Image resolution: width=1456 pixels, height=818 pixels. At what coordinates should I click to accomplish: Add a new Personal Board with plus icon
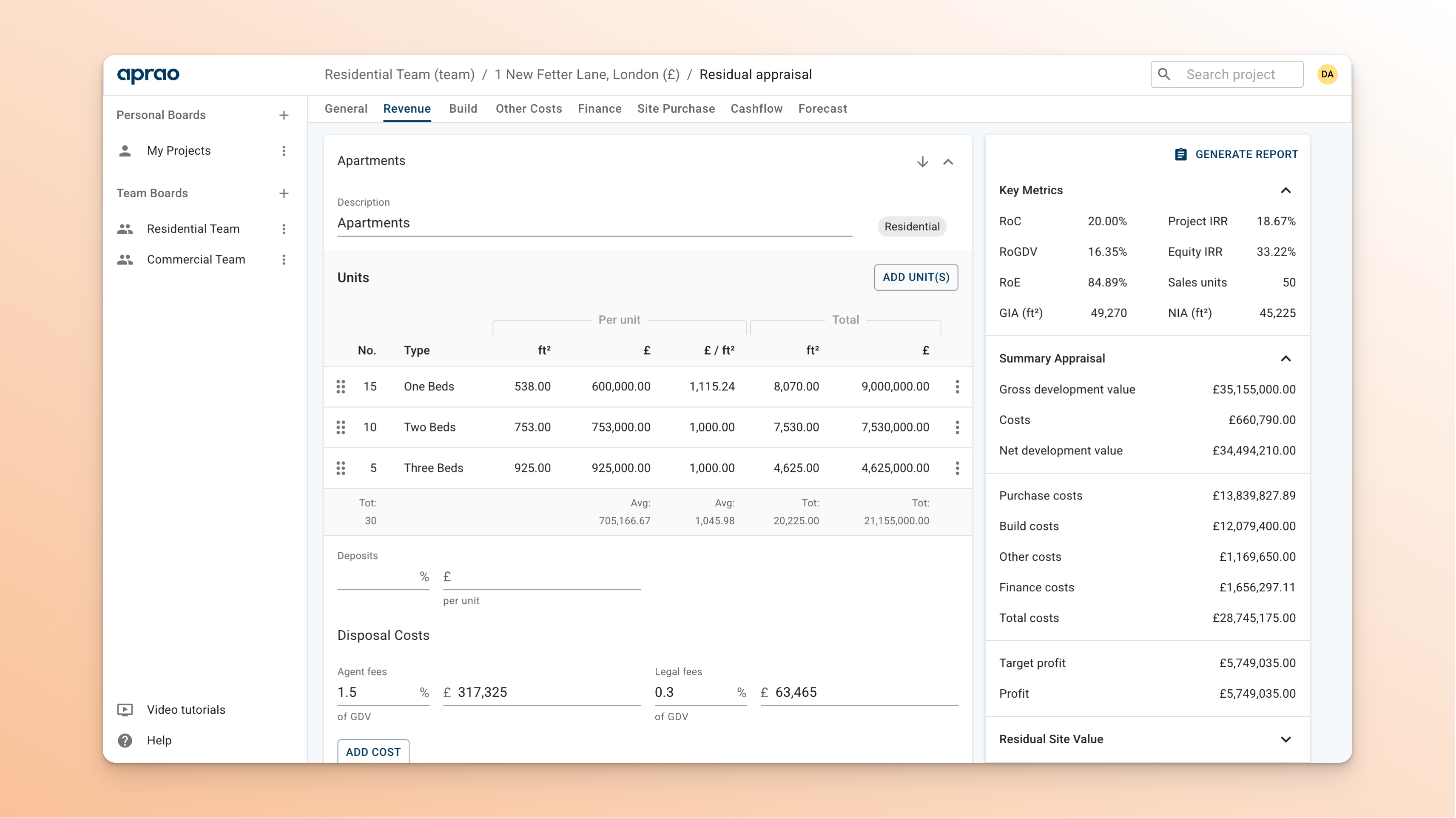coord(284,115)
